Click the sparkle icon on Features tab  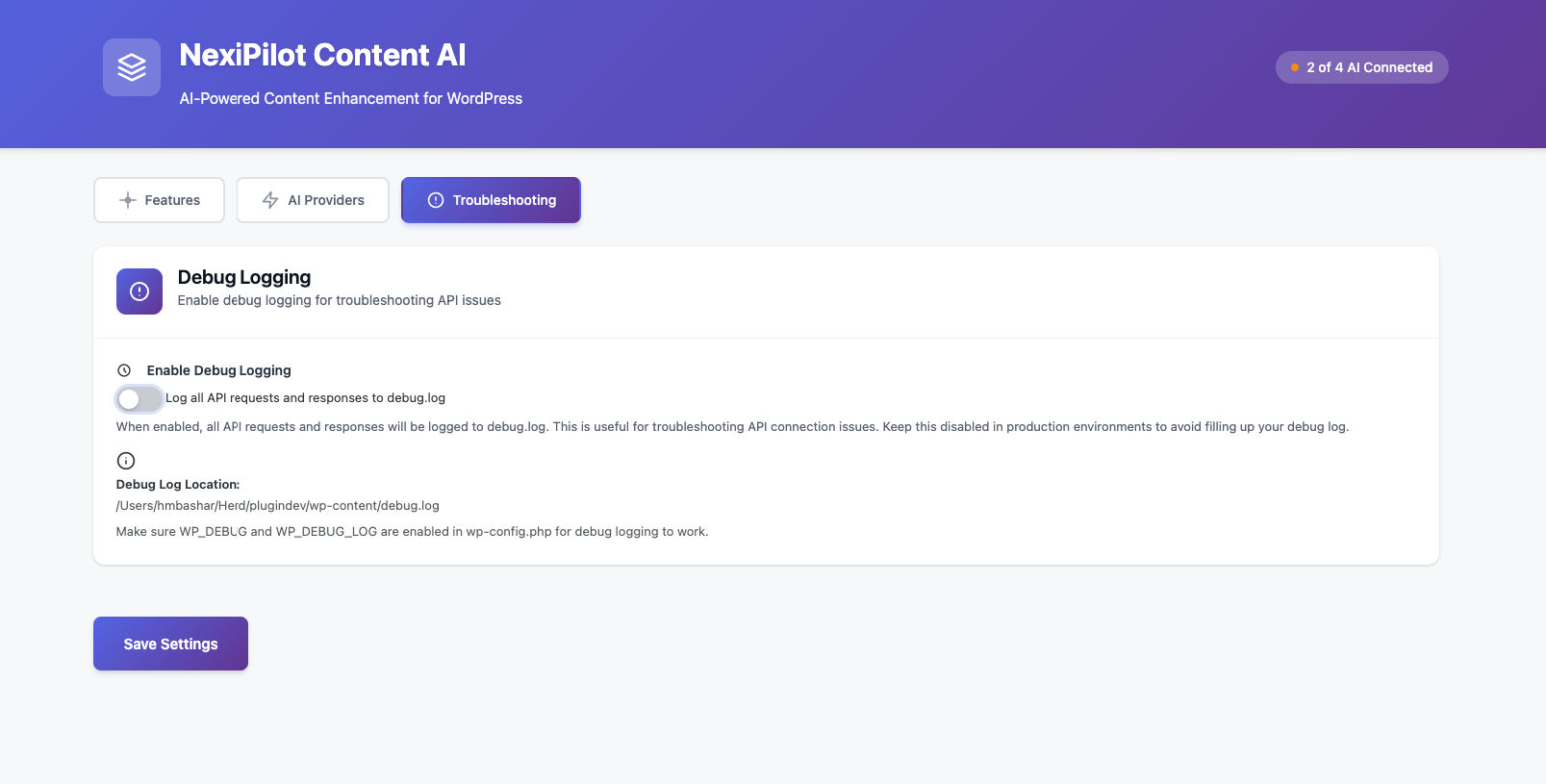tap(128, 200)
